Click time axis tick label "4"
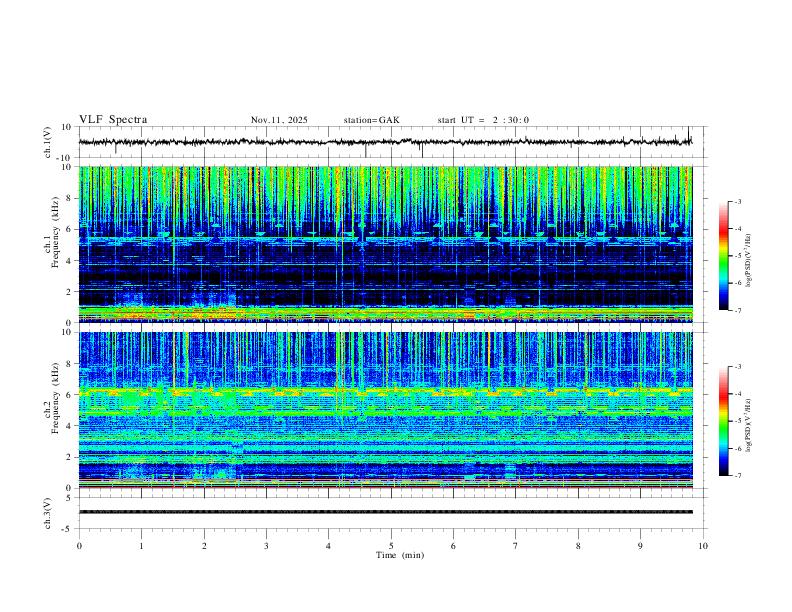 [328, 546]
